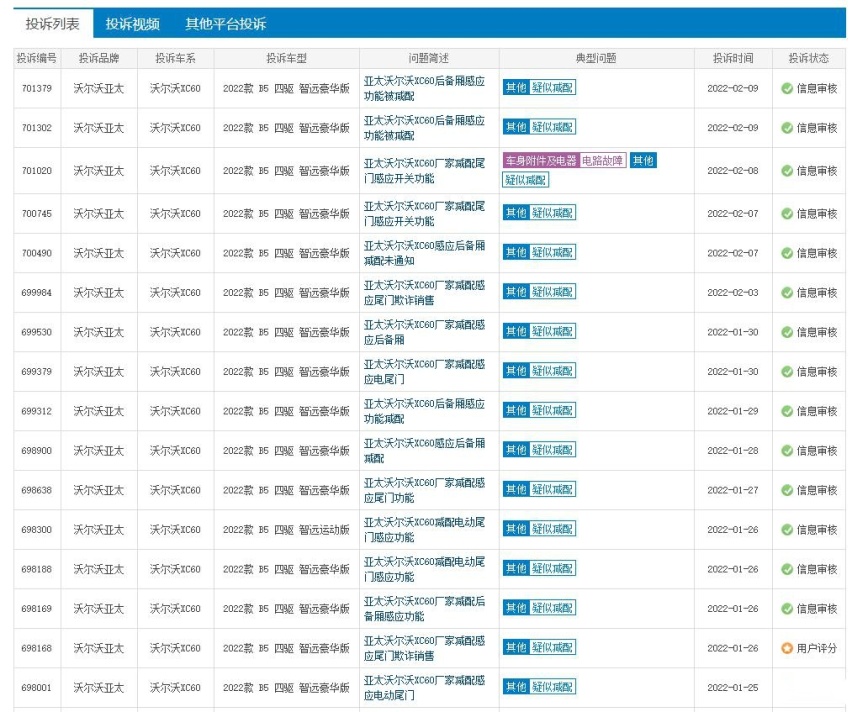Click the 沃尔沃亚太 brand cell in row 701379
852x712 pixels.
(x=99, y=89)
